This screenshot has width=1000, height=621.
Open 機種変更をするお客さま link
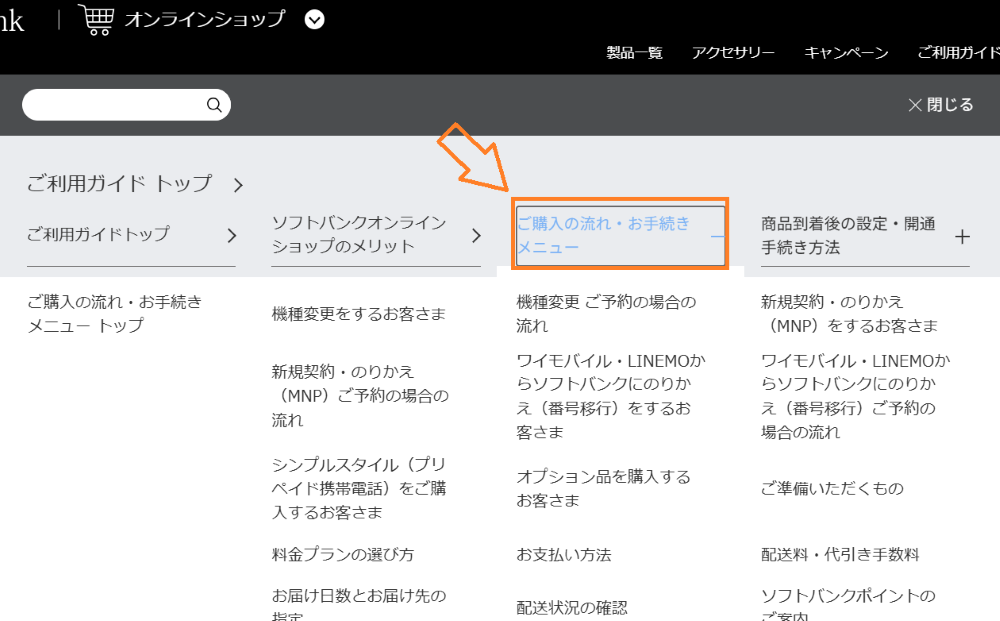(358, 314)
